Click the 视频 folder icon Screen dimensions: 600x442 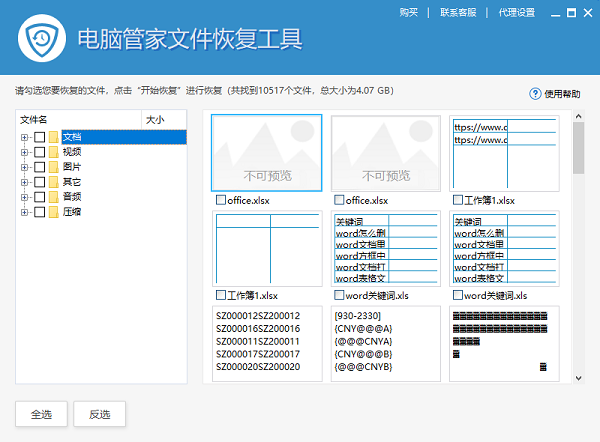54,152
